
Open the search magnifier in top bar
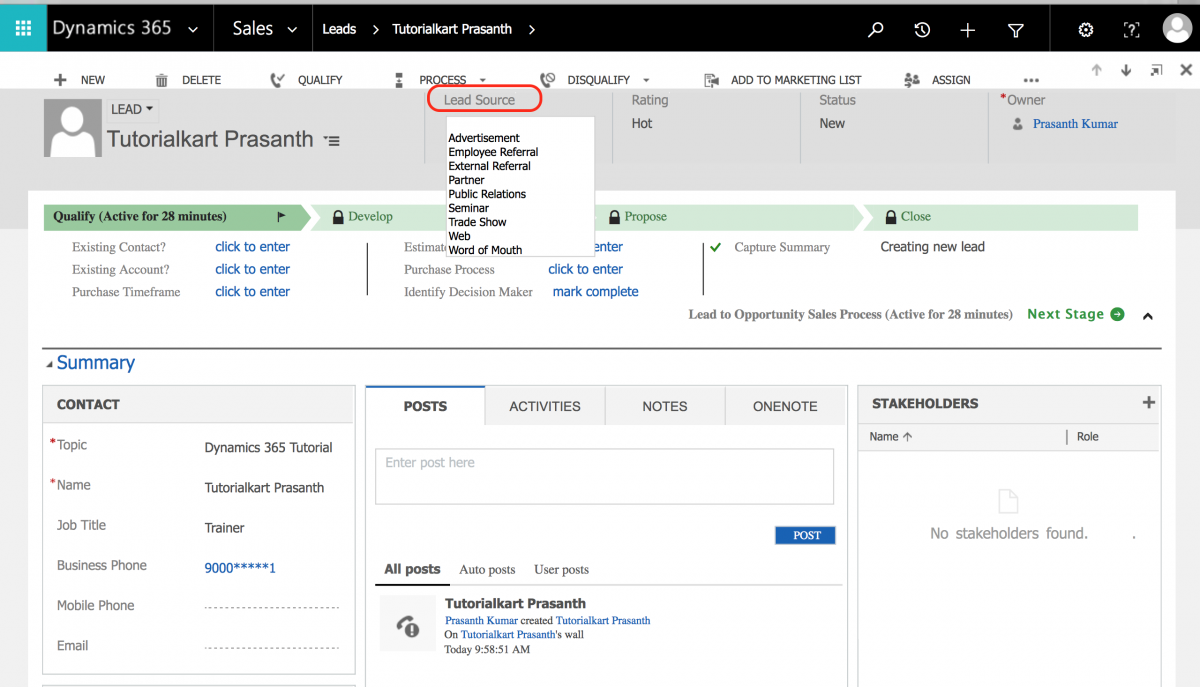coord(876,30)
